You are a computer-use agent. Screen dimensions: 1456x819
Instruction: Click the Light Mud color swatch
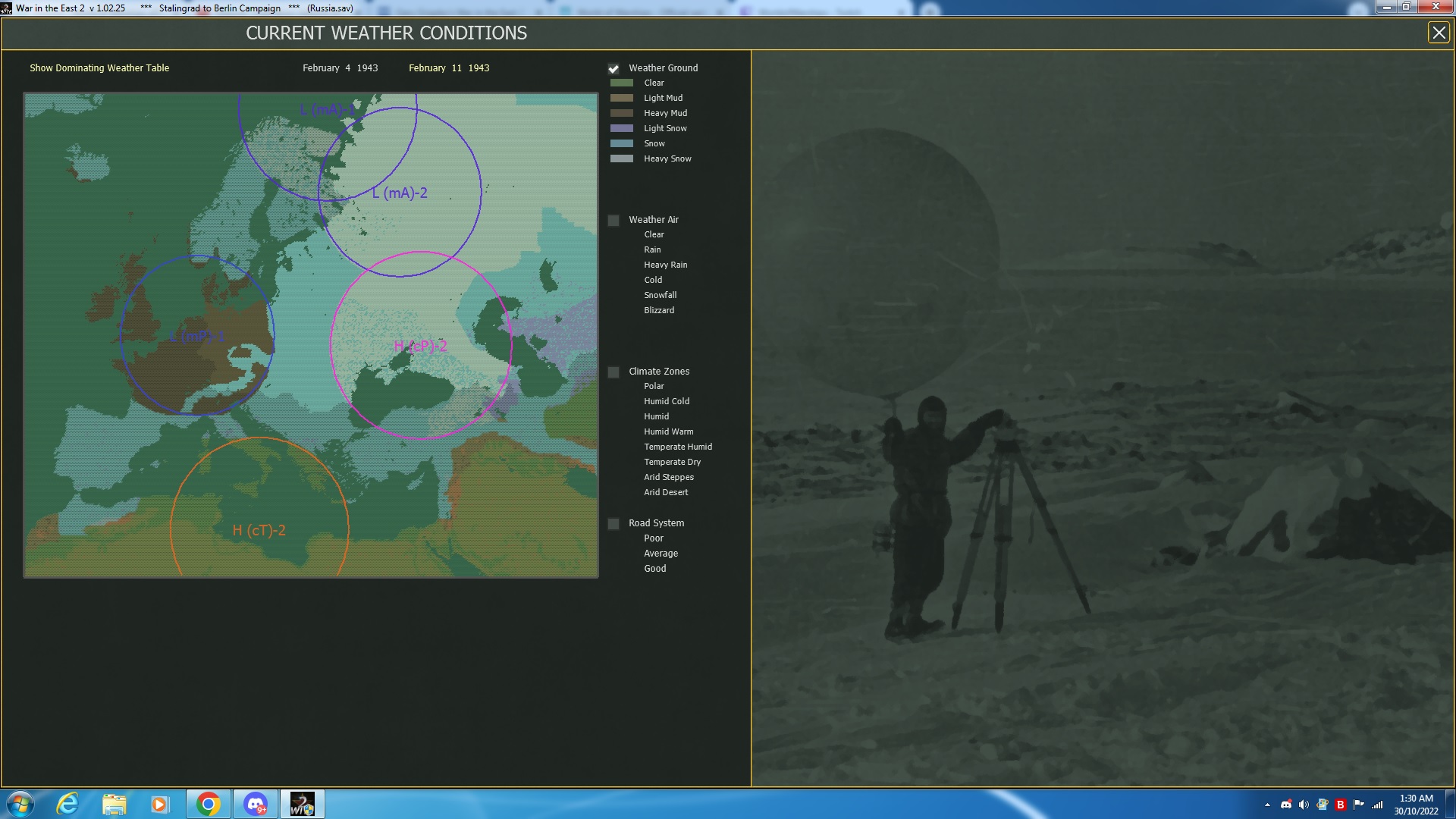[621, 98]
